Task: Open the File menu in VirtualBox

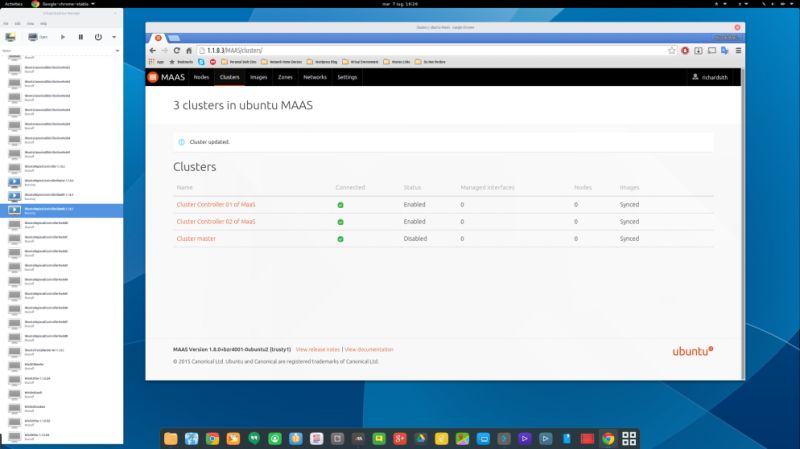Action: [6, 23]
